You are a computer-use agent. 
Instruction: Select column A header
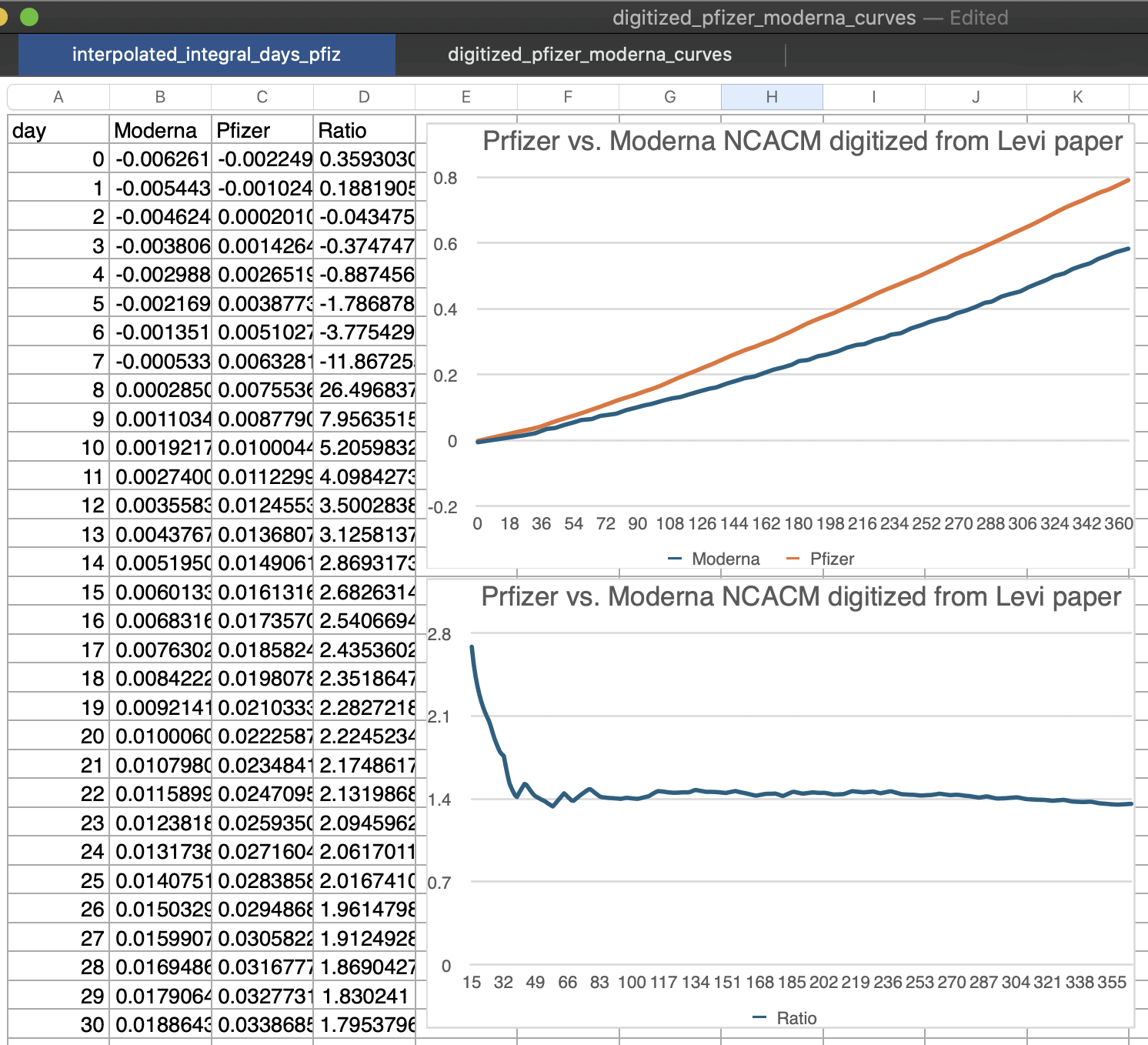(x=58, y=97)
